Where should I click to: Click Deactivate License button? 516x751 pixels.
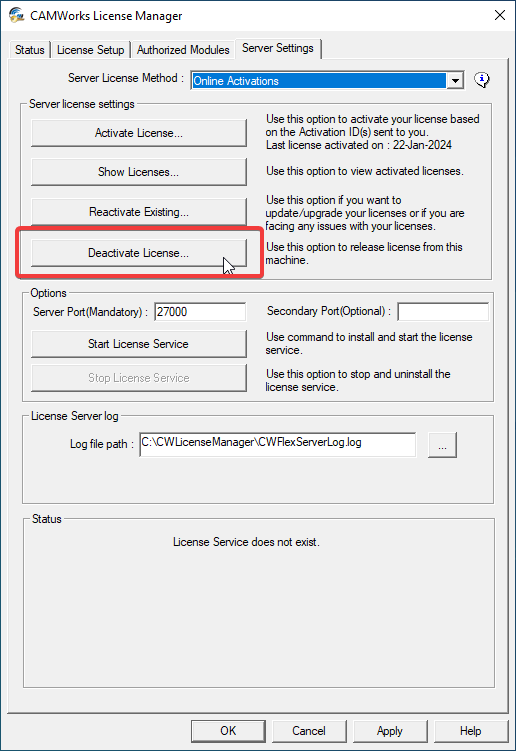click(139, 253)
